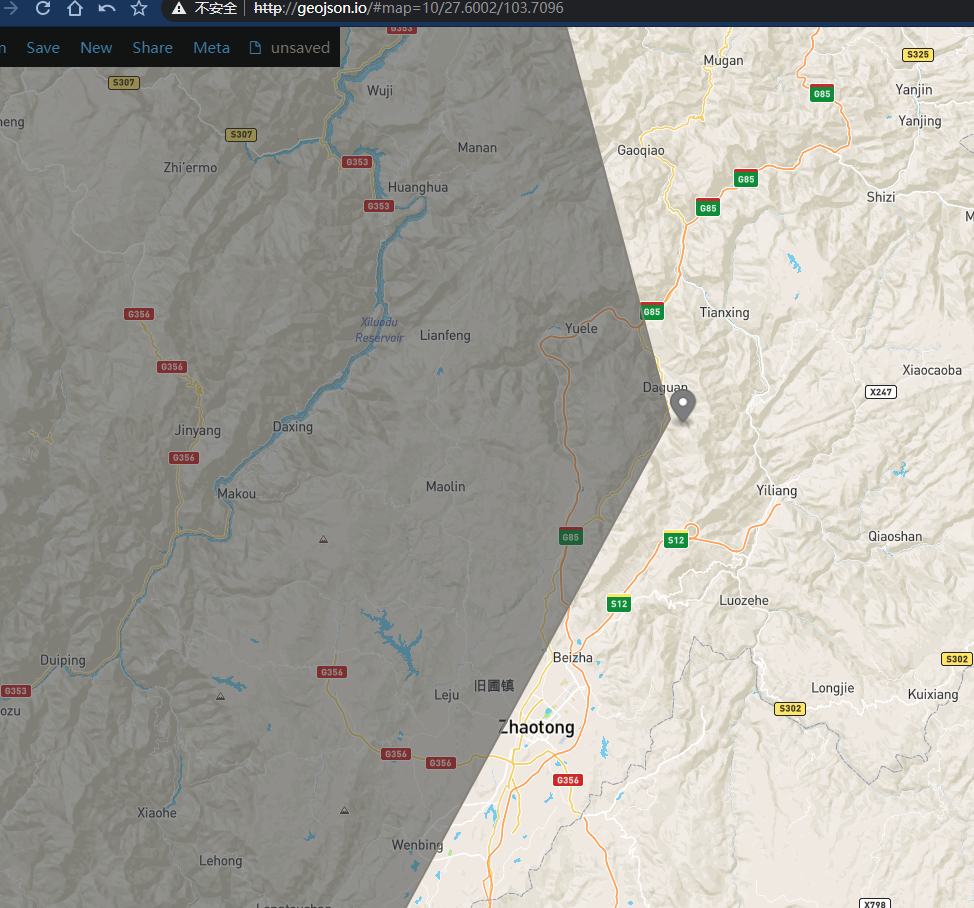Click the Zhaotong city label on map
The height and width of the screenshot is (908, 974).
[x=536, y=728]
